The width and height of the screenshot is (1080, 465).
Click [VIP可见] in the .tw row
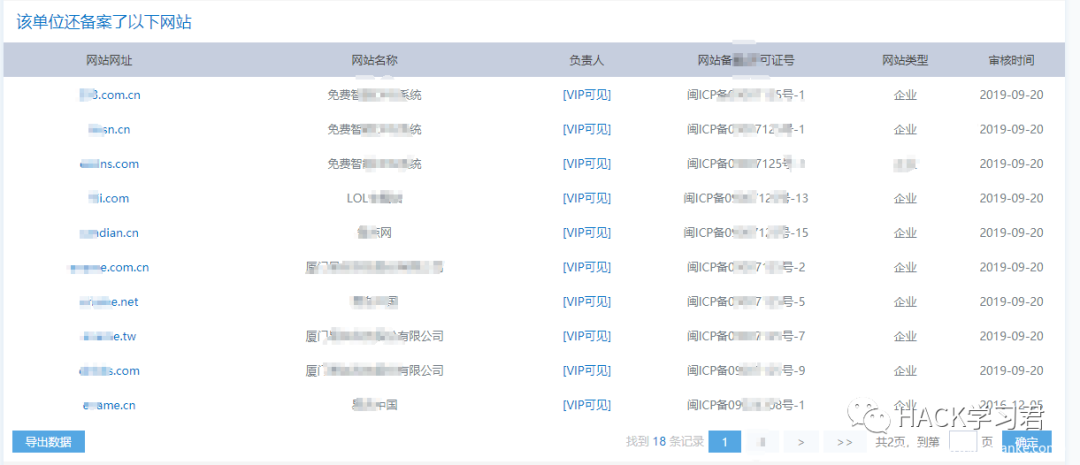[x=587, y=336]
